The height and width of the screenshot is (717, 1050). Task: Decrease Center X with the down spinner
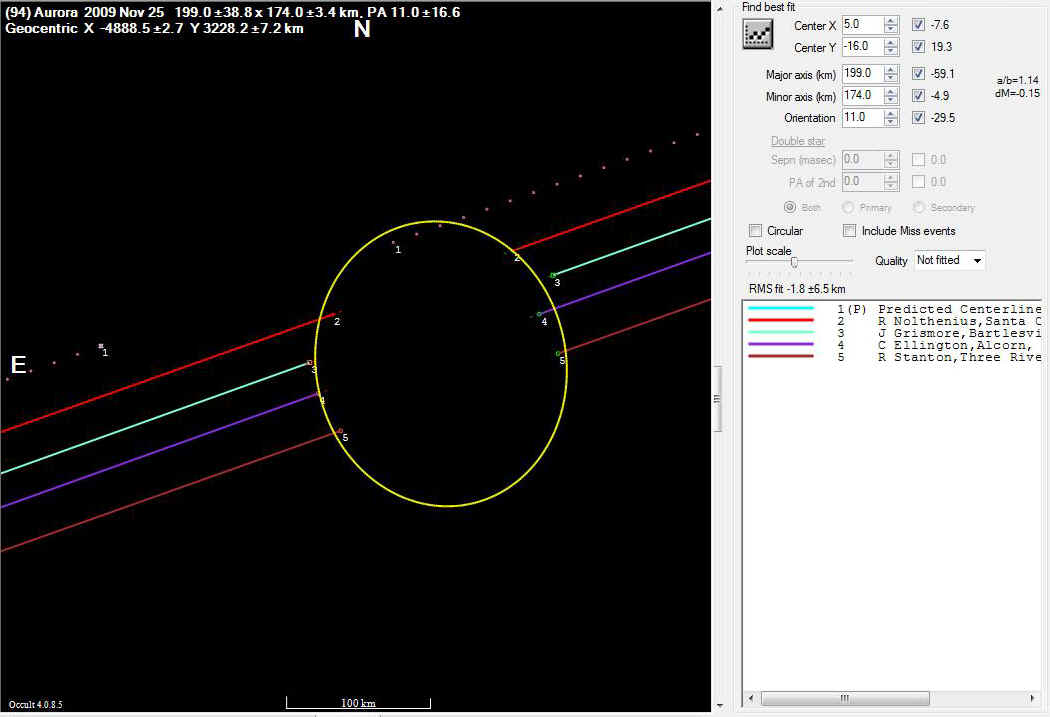pyautogui.click(x=891, y=29)
